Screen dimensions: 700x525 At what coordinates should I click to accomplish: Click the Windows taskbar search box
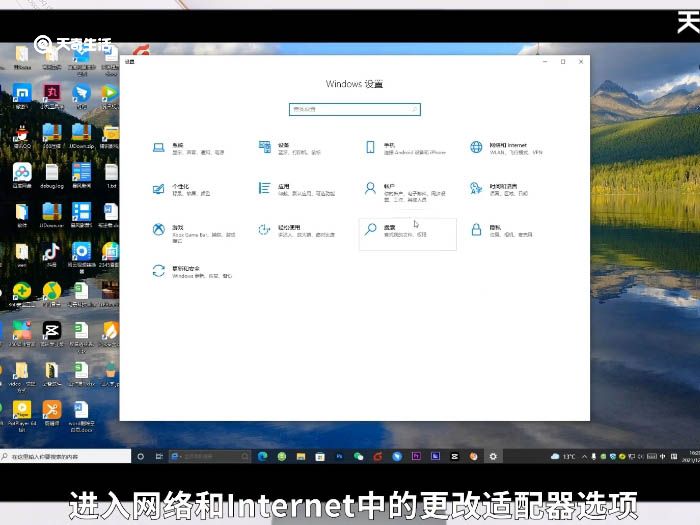[x=66, y=456]
